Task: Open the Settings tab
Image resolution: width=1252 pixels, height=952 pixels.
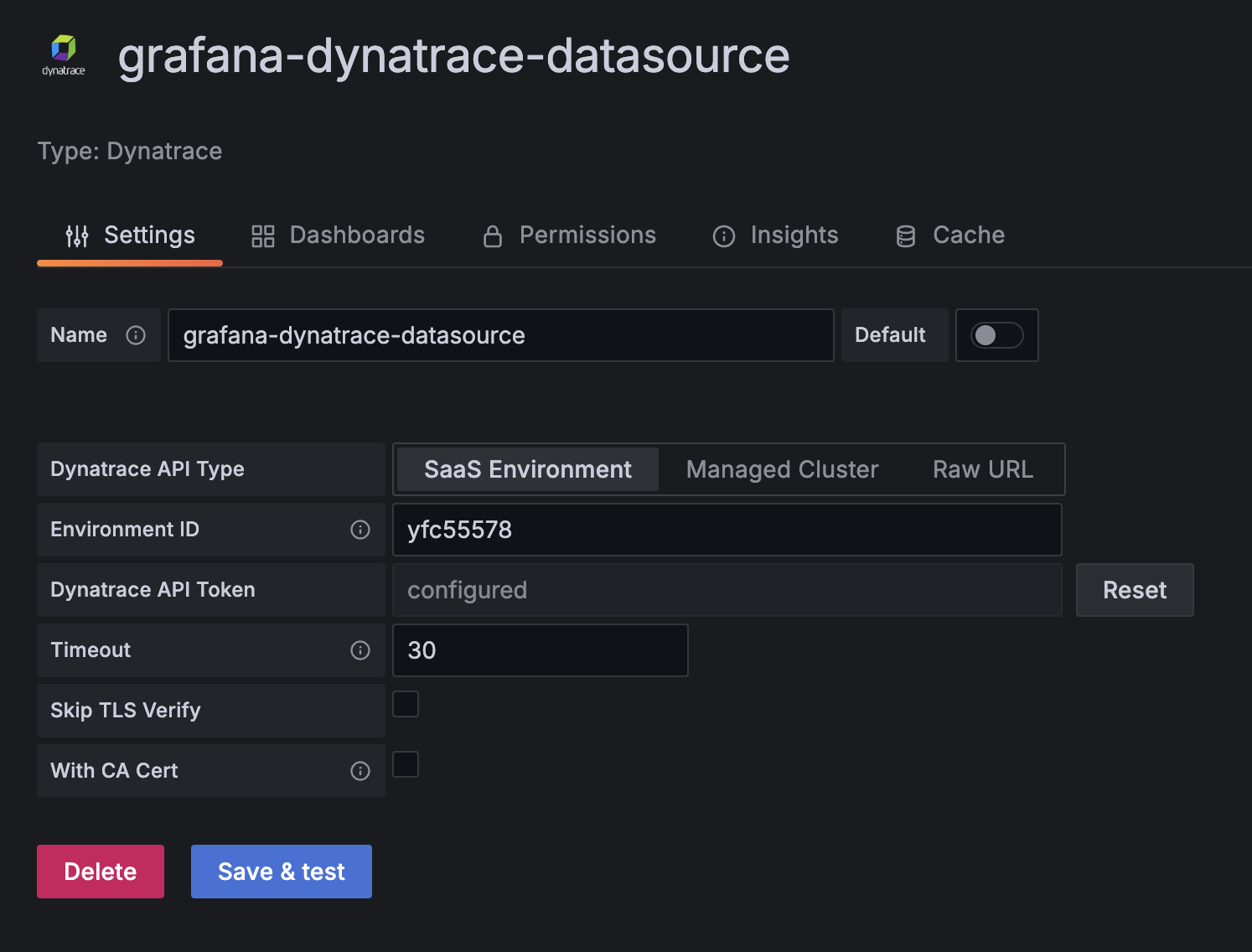Action: 131,235
